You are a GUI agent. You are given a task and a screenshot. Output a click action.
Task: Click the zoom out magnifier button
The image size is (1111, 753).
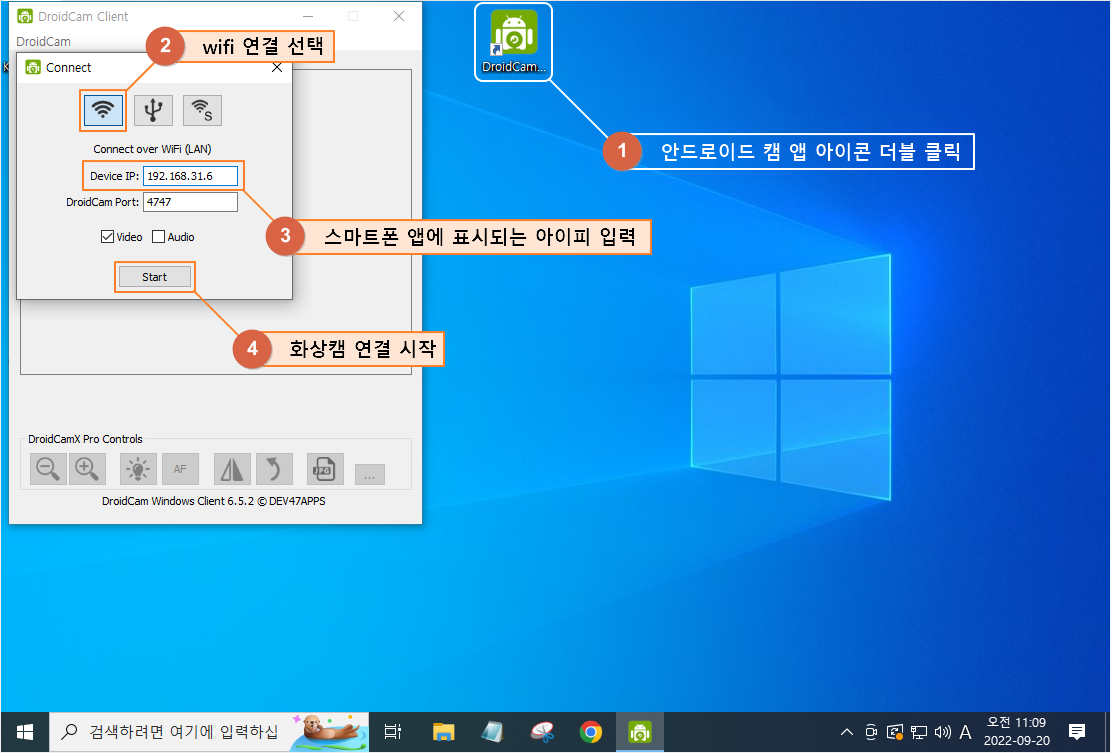48,469
